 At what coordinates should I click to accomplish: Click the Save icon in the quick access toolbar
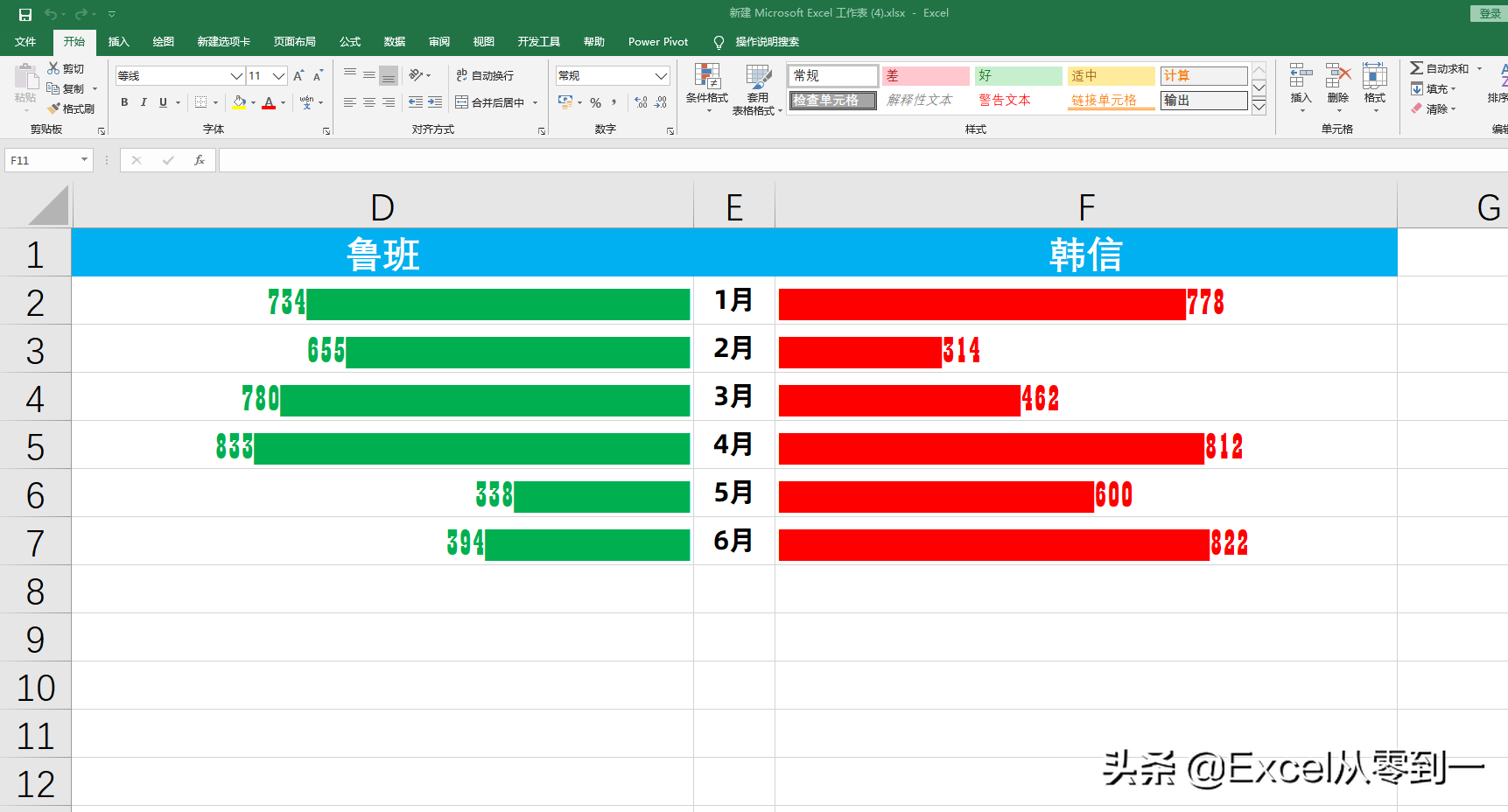click(25, 14)
